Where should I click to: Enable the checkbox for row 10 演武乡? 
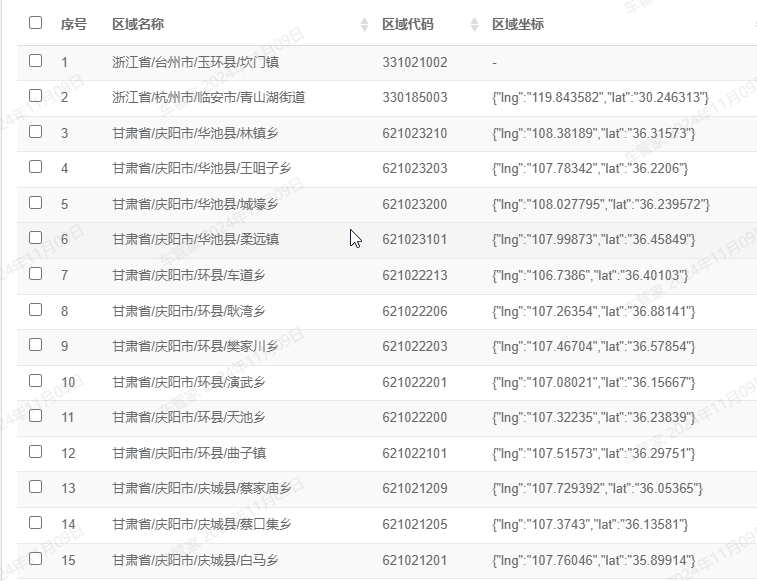click(36, 380)
